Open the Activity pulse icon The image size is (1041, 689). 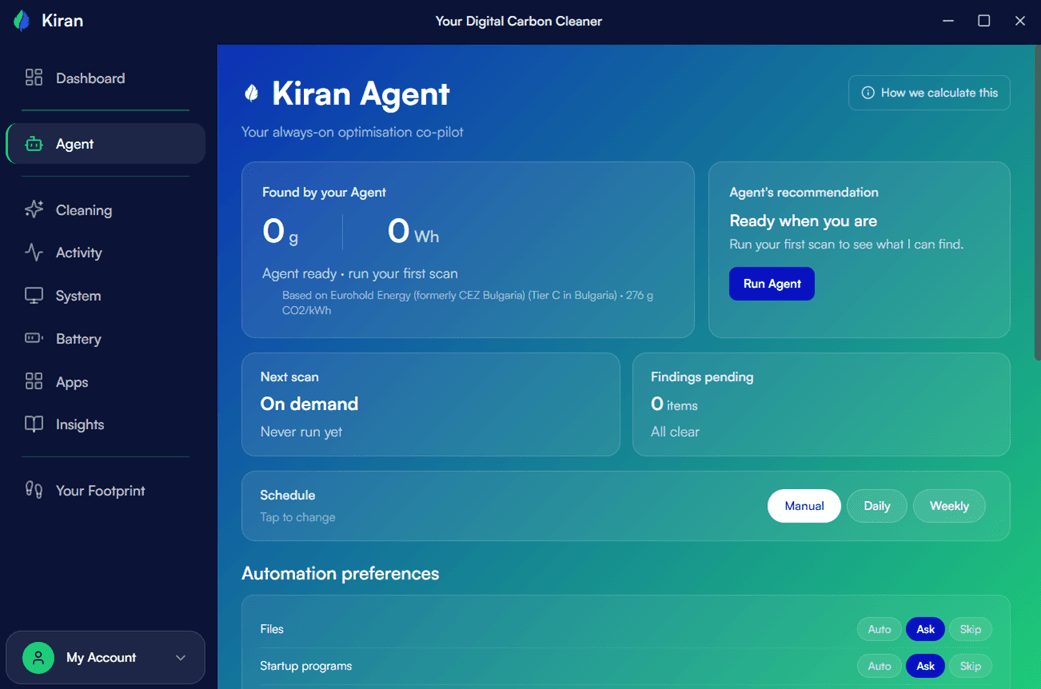pos(34,252)
